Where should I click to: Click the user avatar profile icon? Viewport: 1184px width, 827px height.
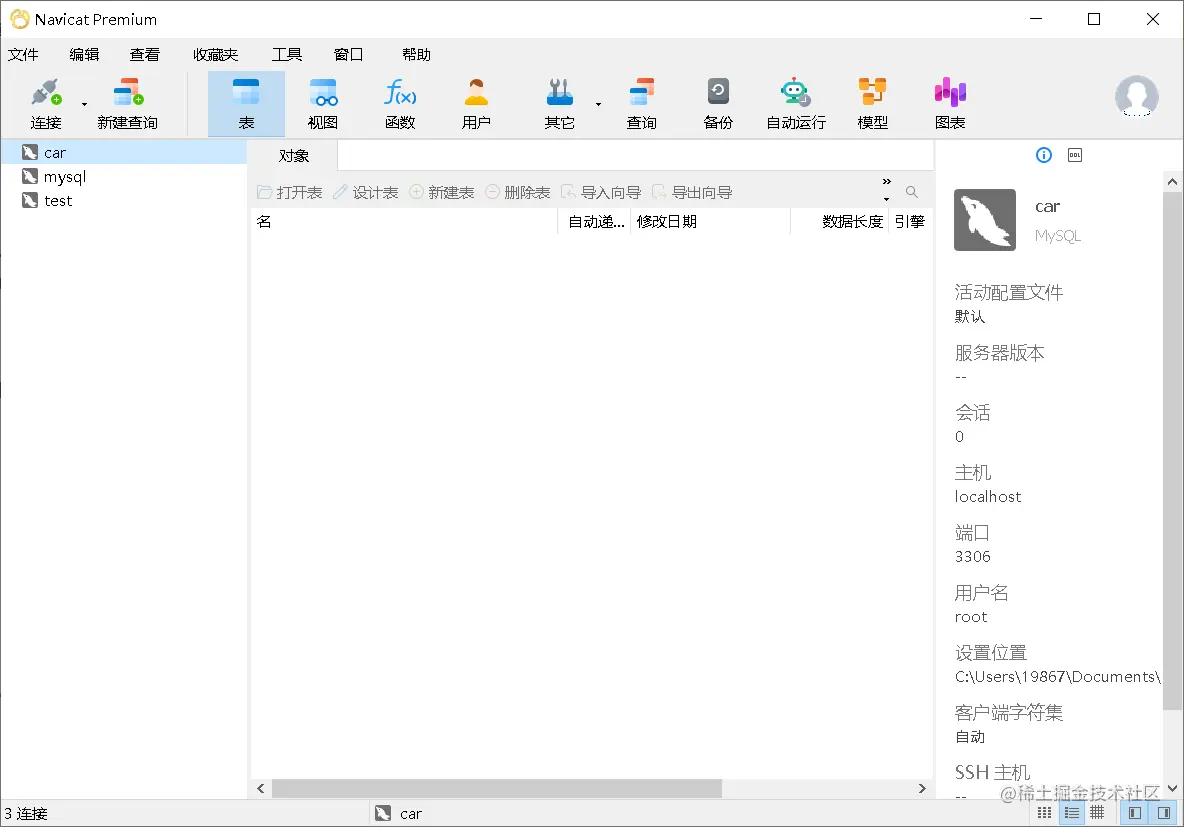coord(1136,97)
